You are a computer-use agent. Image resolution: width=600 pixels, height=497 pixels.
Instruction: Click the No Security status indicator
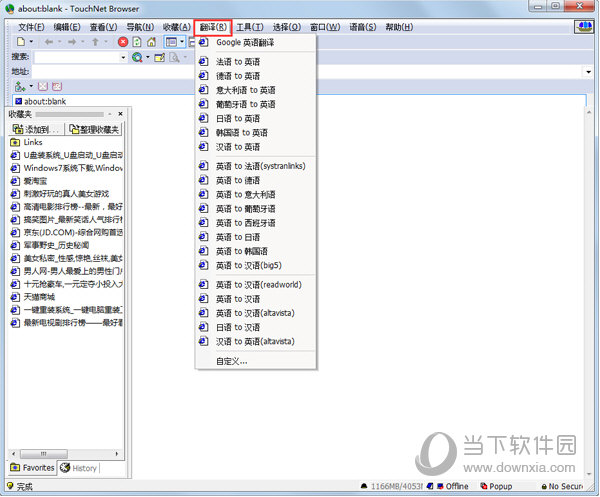pos(562,486)
